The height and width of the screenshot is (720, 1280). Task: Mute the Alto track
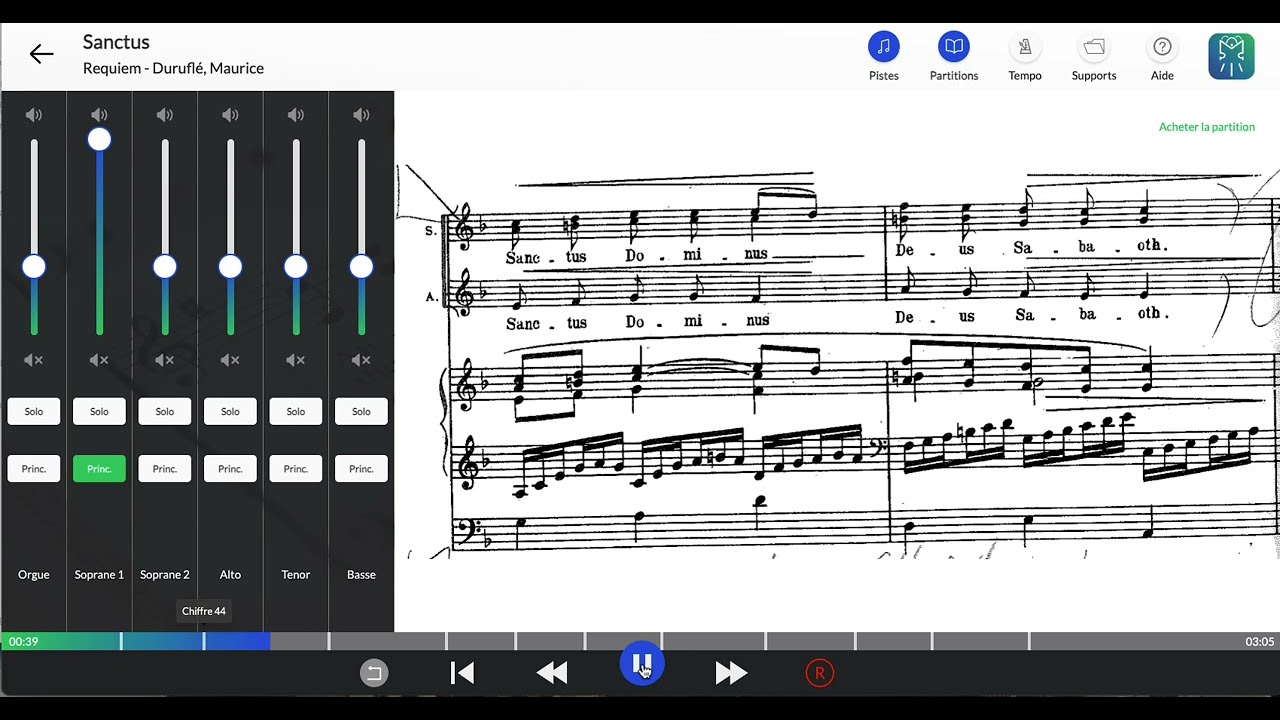point(230,360)
